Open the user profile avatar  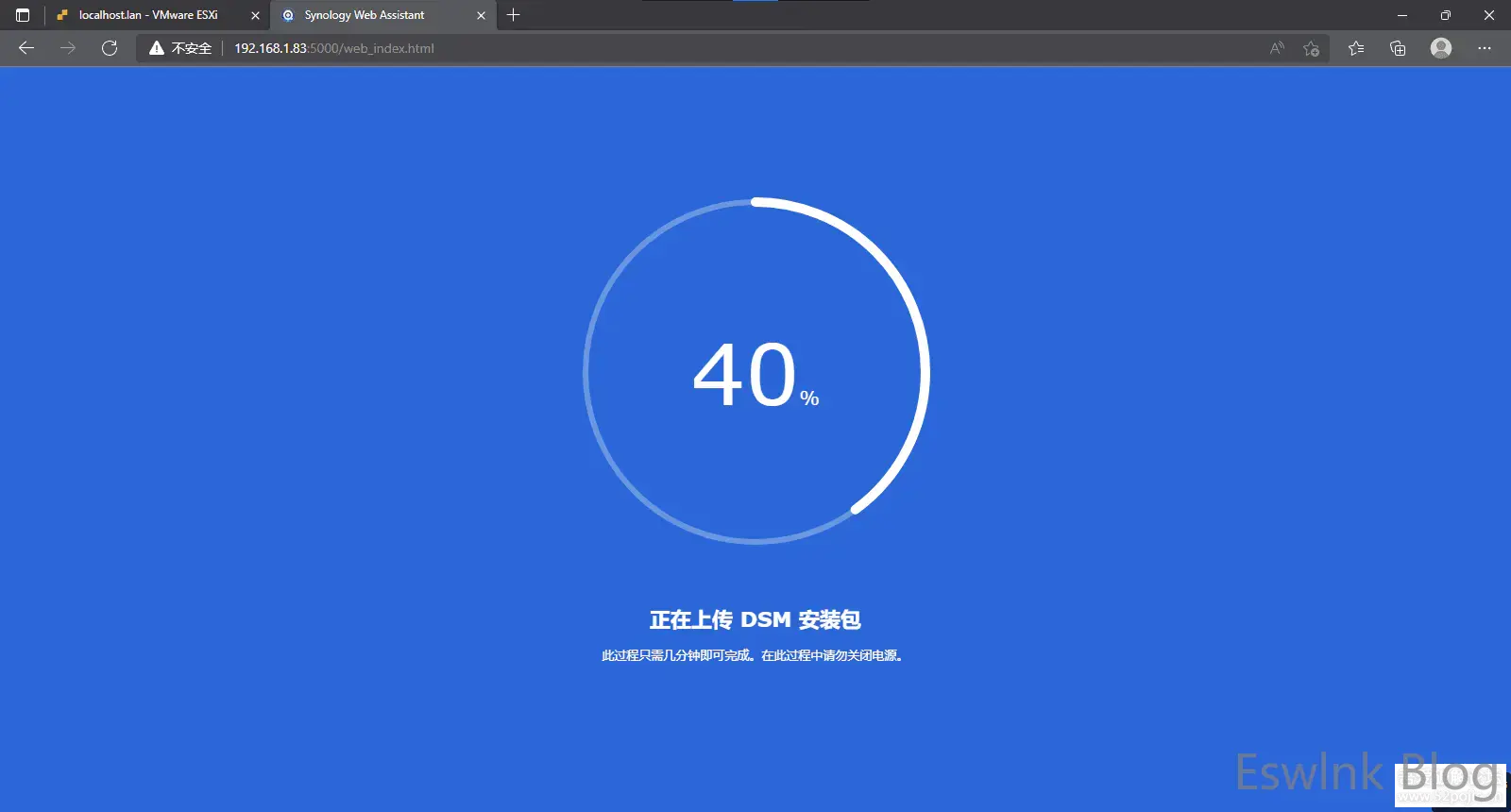[1440, 48]
